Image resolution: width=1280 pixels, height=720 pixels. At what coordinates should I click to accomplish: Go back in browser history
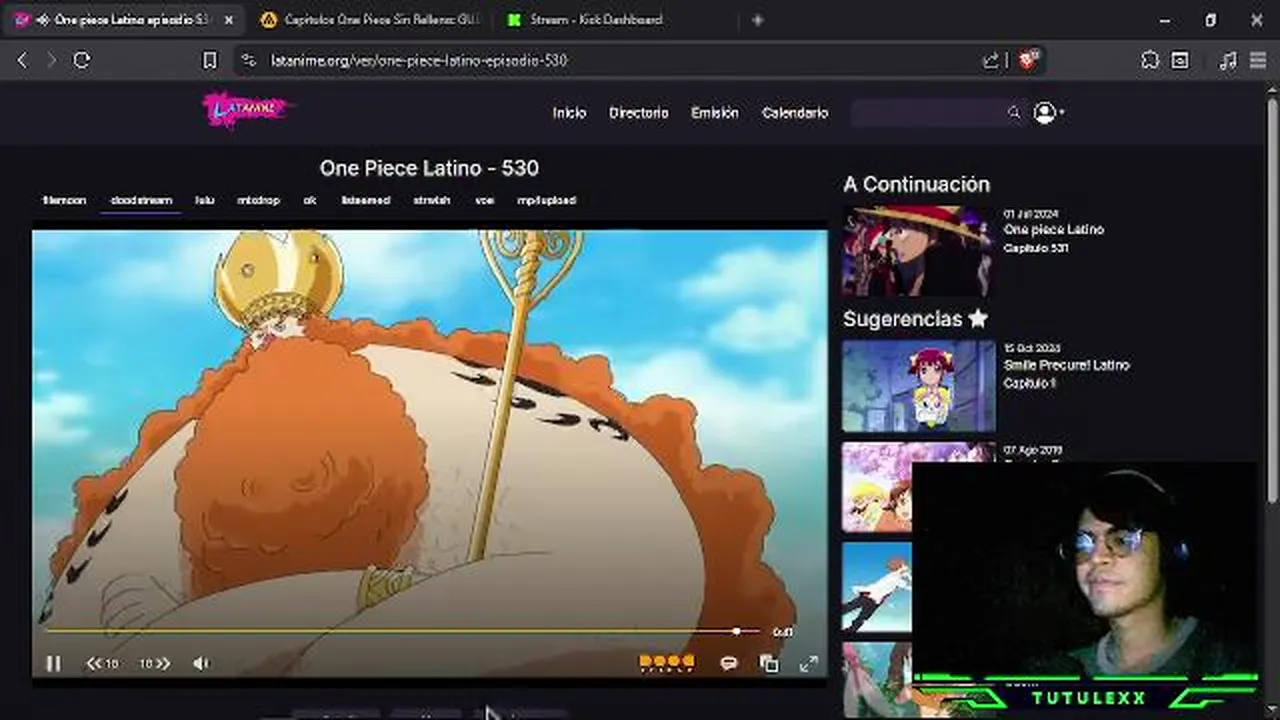point(23,60)
